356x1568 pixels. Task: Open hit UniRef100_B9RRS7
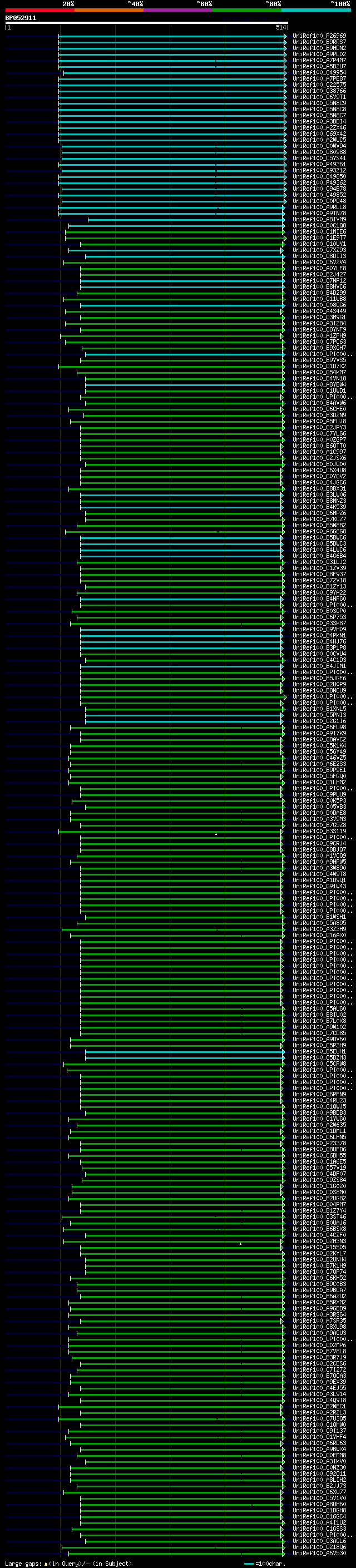(x=319, y=42)
